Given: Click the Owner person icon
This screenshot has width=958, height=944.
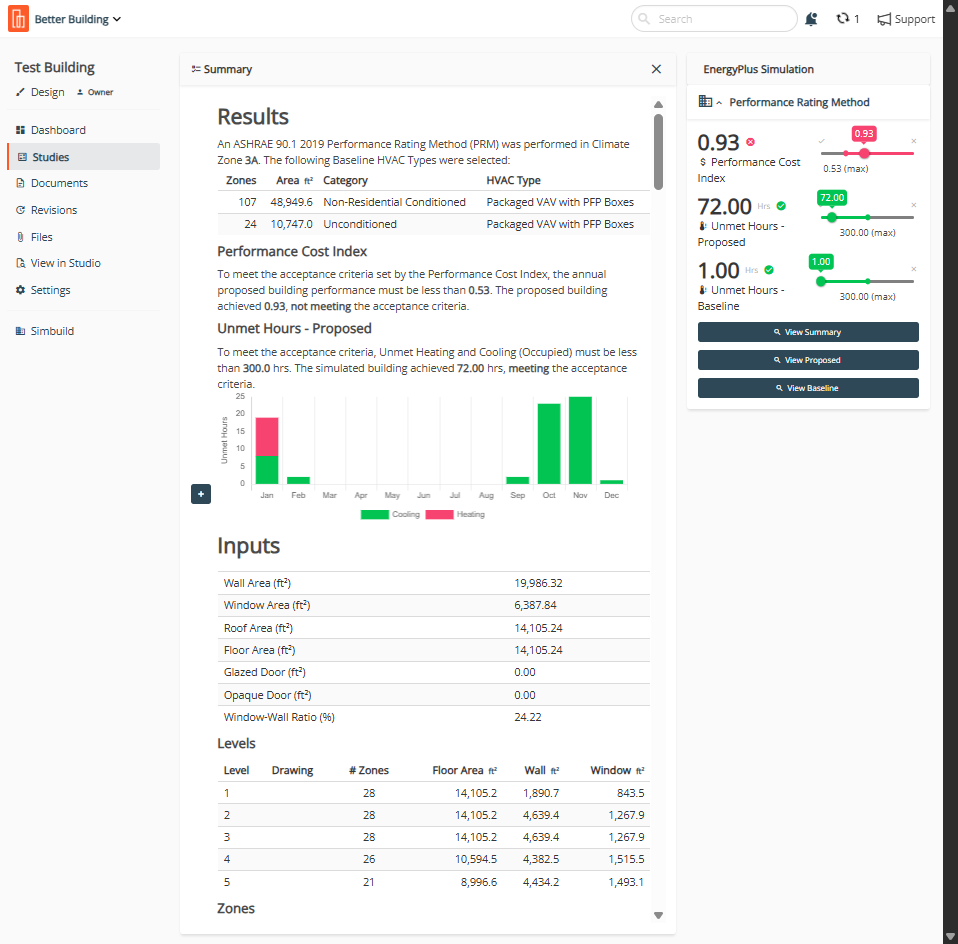Looking at the screenshot, I should click(80, 92).
